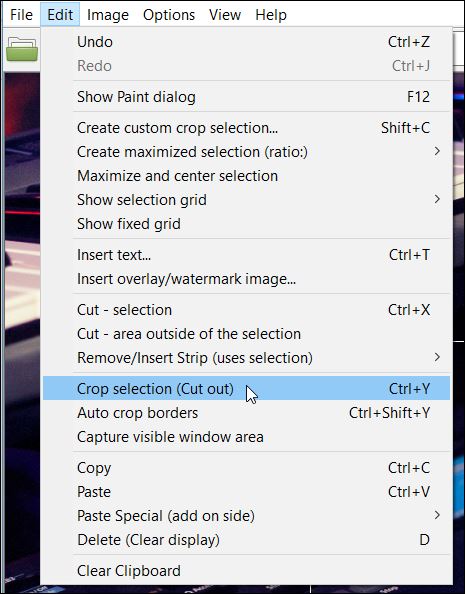Expand Create maximized selection submenu arrow
Image resolution: width=465 pixels, height=594 pixels.
coord(437,152)
